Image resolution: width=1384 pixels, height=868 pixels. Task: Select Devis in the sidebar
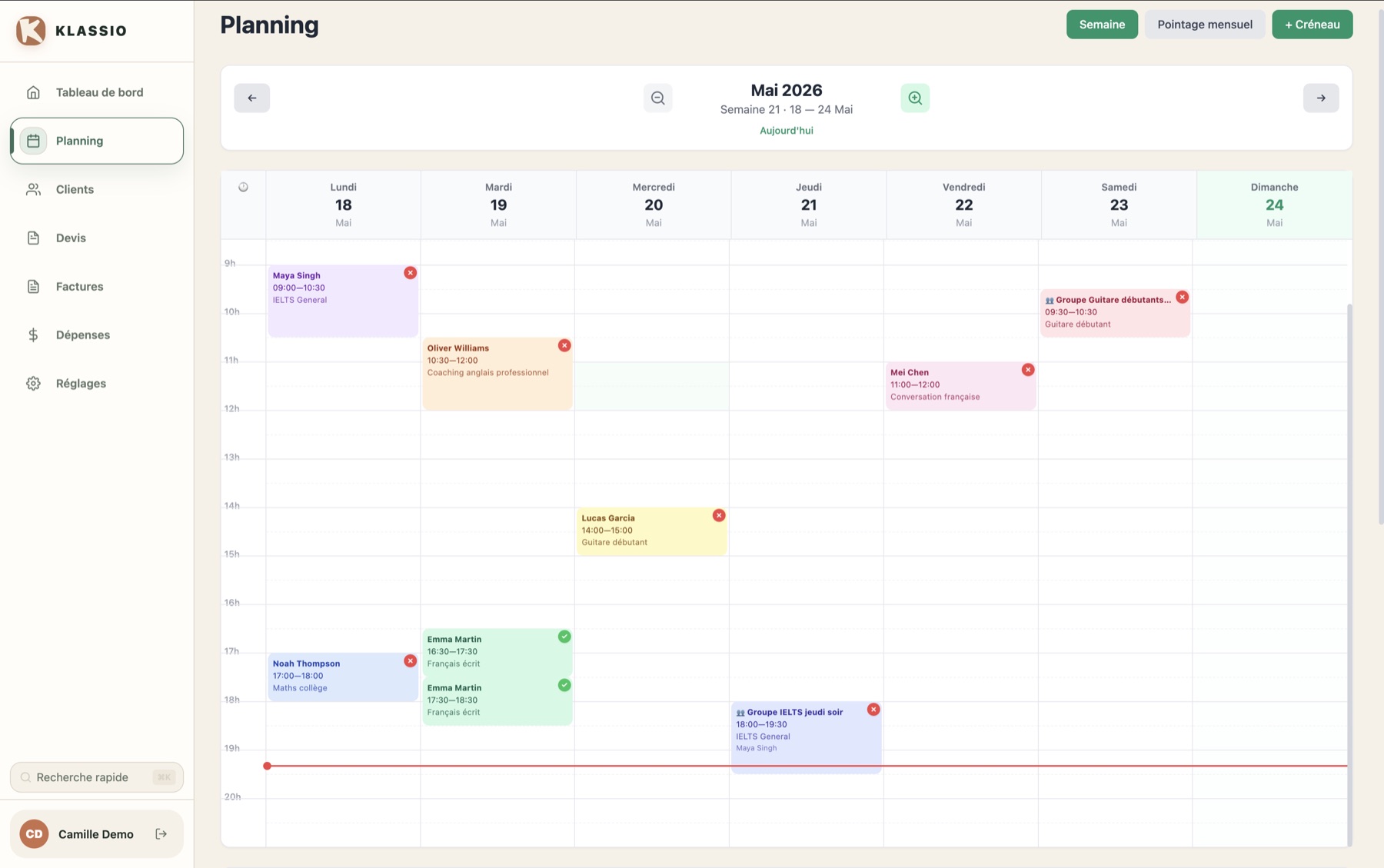coord(97,238)
